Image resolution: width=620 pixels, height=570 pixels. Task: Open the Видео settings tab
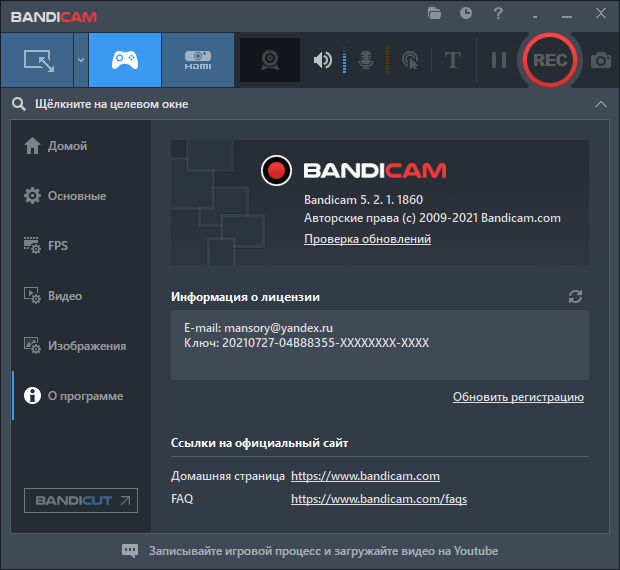[65, 296]
